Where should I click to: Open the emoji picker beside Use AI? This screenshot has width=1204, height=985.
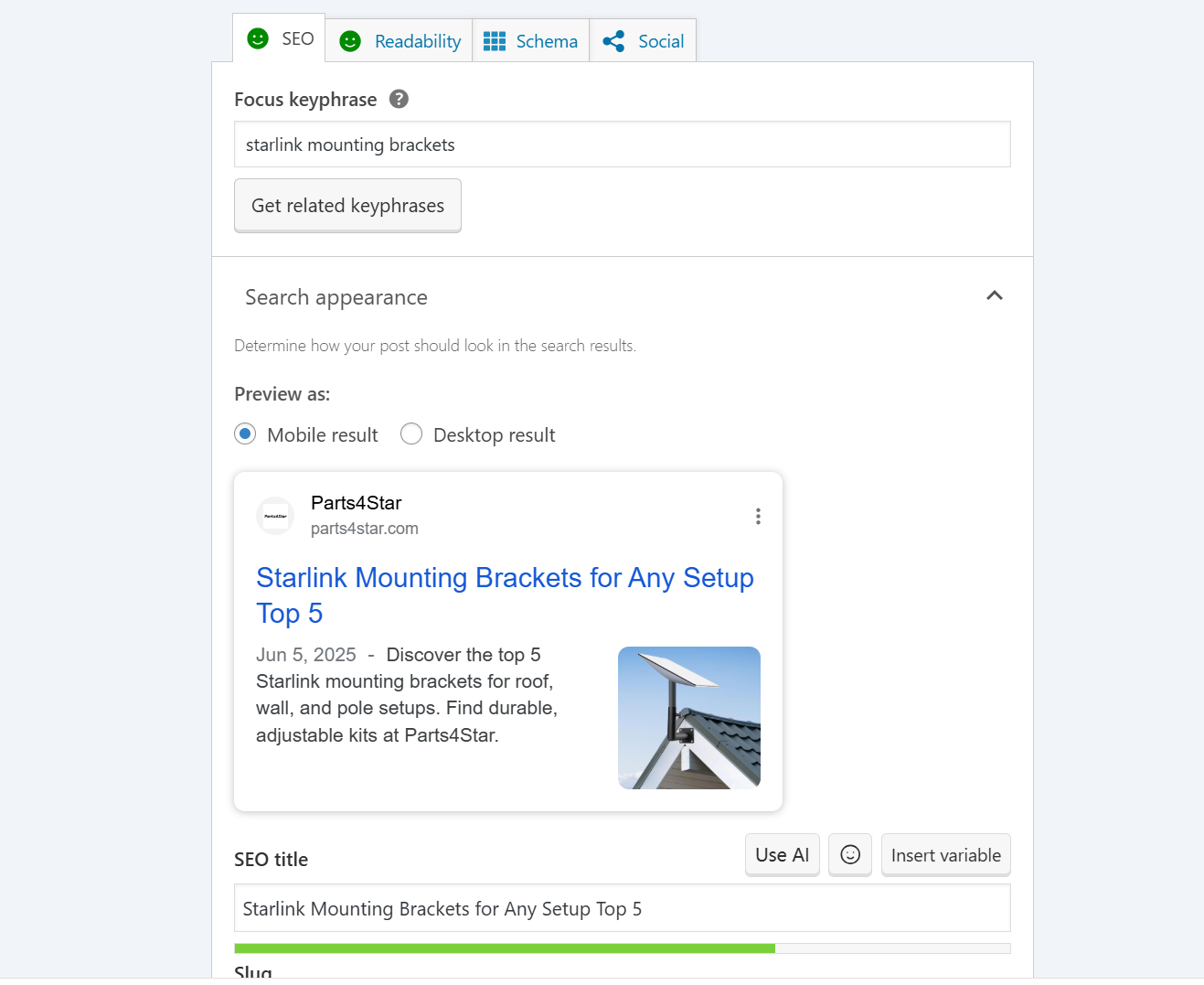(849, 854)
